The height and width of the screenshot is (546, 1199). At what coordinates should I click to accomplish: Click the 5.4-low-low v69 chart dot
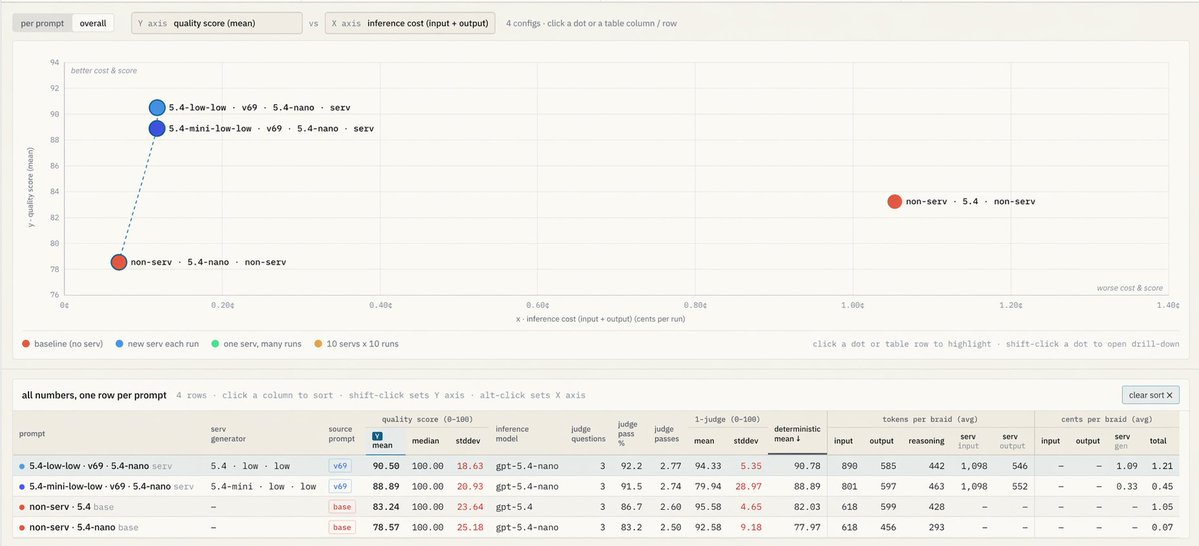click(157, 108)
